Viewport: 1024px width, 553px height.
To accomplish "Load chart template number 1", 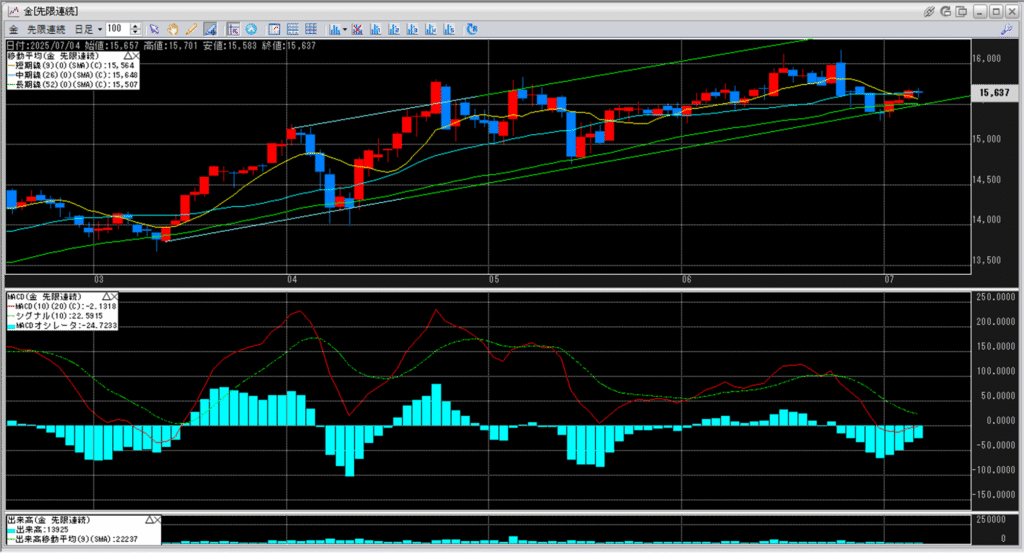I will 376,29.
